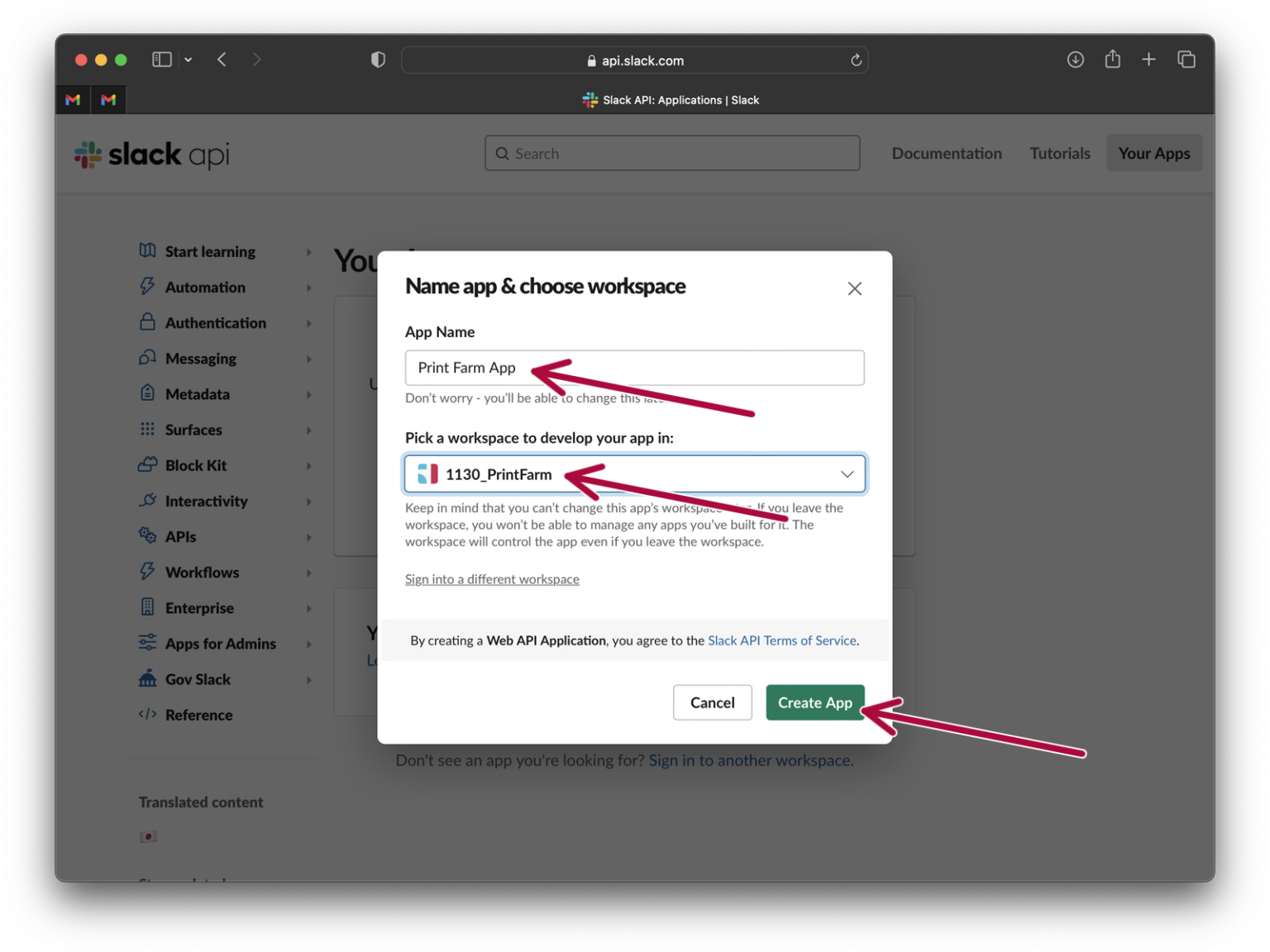Image resolution: width=1270 pixels, height=952 pixels.
Task: Click the Create App button
Action: 814,702
